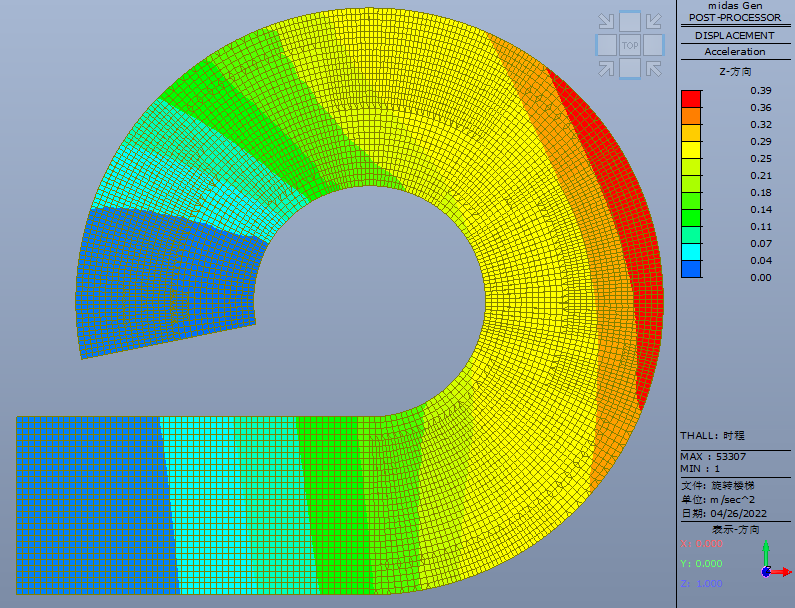Select the upper-left corner arrow of view cube
The height and width of the screenshot is (608, 795).
point(606,21)
